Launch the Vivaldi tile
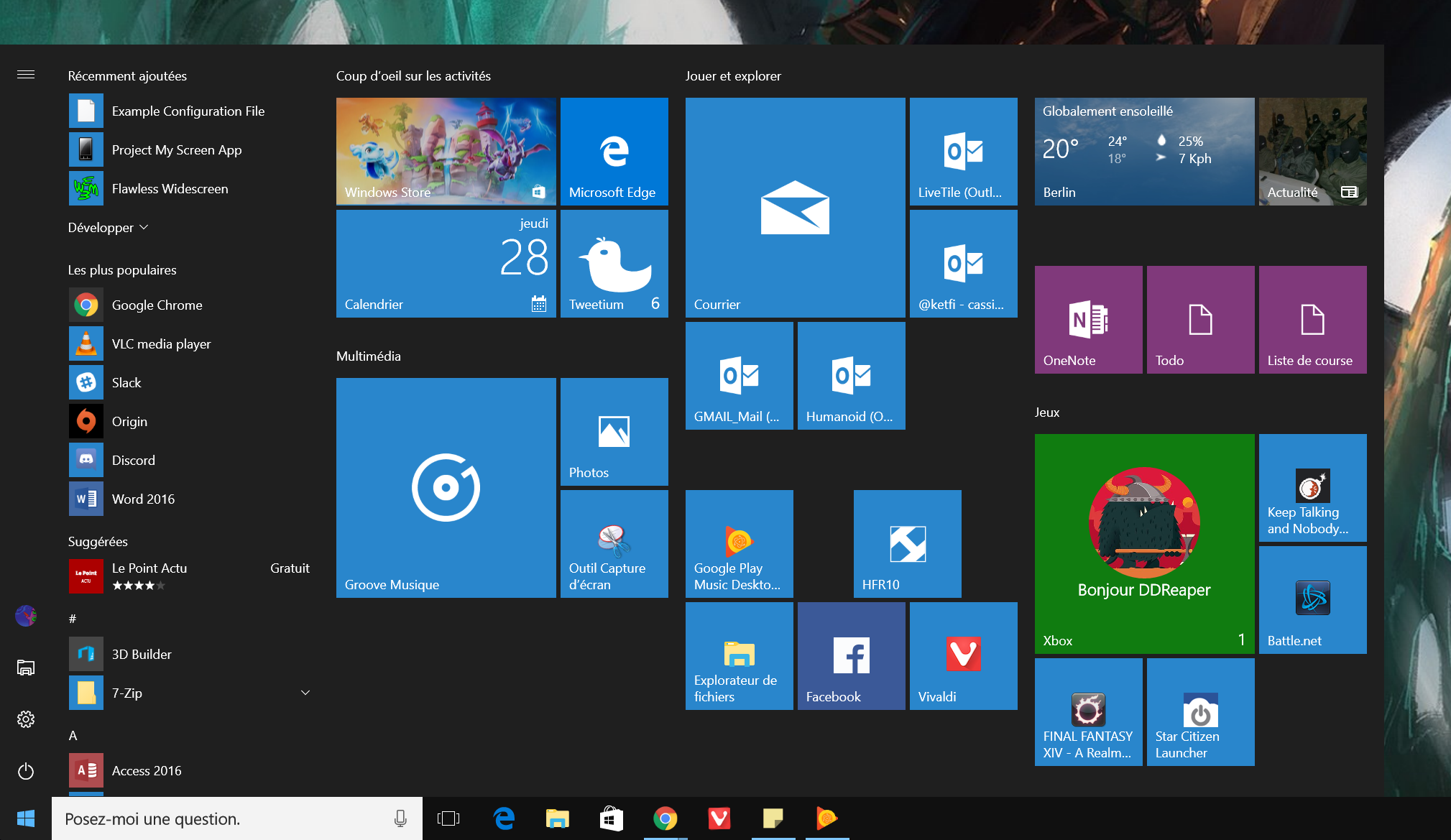This screenshot has height=840, width=1451. [964, 656]
